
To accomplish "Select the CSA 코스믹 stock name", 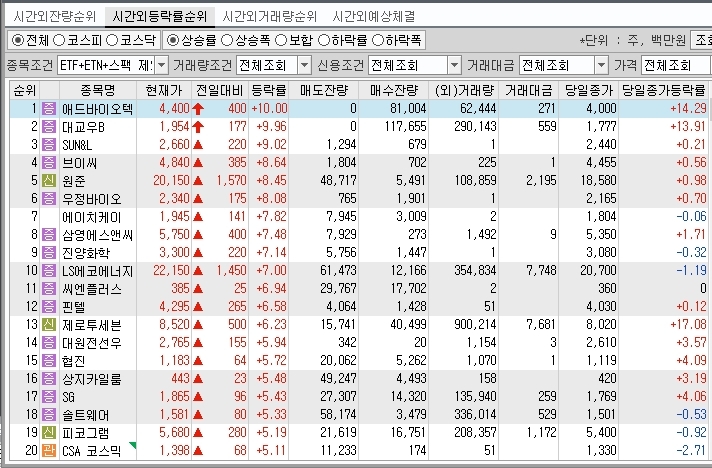I will 92,451.
